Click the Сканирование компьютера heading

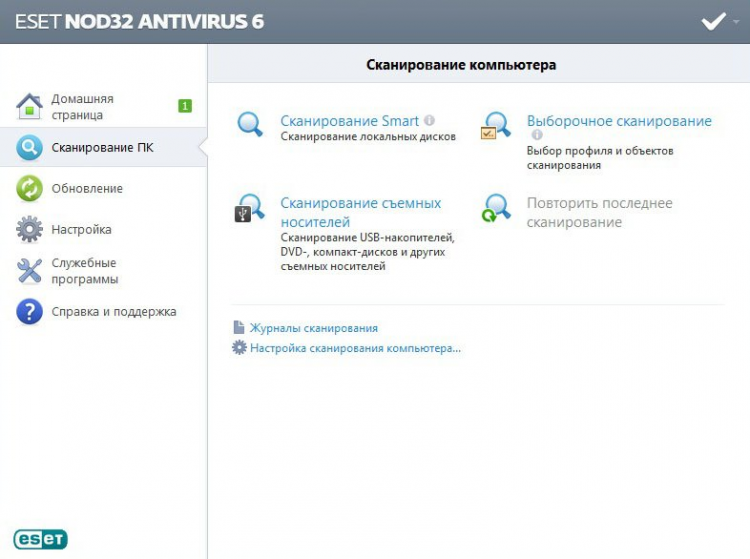[461, 65]
